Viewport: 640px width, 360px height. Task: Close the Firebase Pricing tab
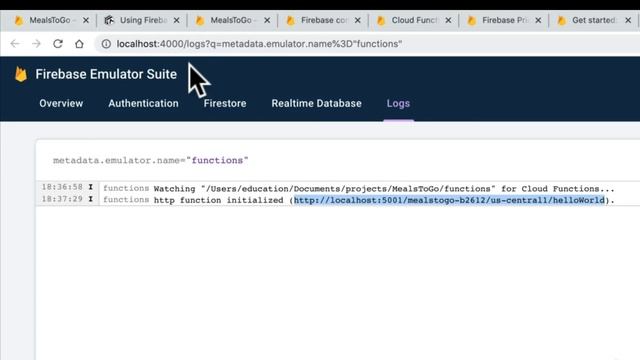[538, 20]
